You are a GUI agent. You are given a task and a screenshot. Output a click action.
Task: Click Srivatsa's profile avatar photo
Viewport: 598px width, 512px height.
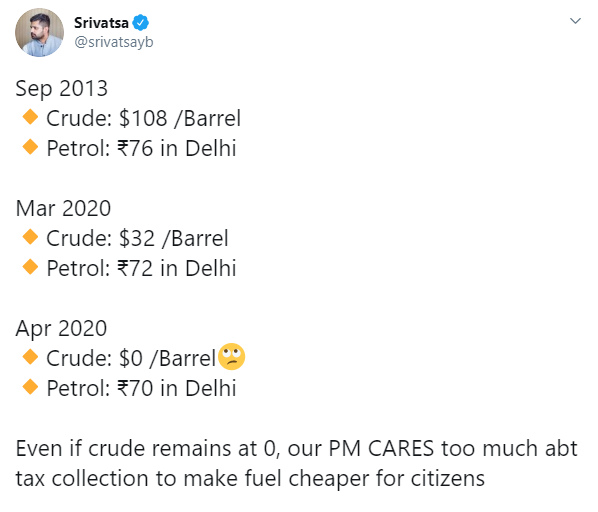pyautogui.click(x=39, y=32)
